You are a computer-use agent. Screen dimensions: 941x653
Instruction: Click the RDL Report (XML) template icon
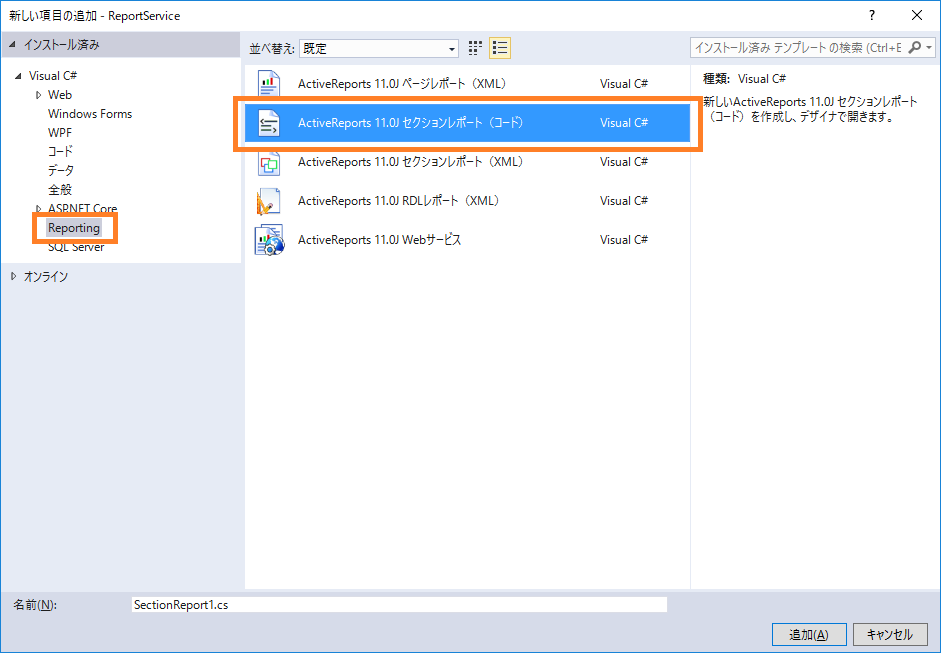point(269,201)
